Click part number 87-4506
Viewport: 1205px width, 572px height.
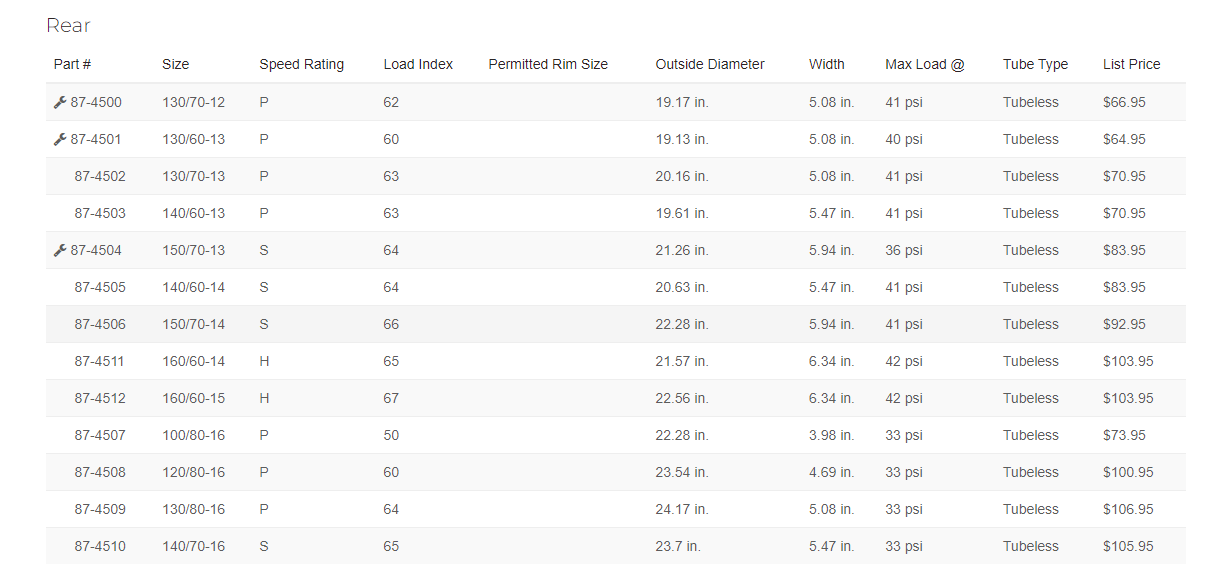[x=100, y=325]
